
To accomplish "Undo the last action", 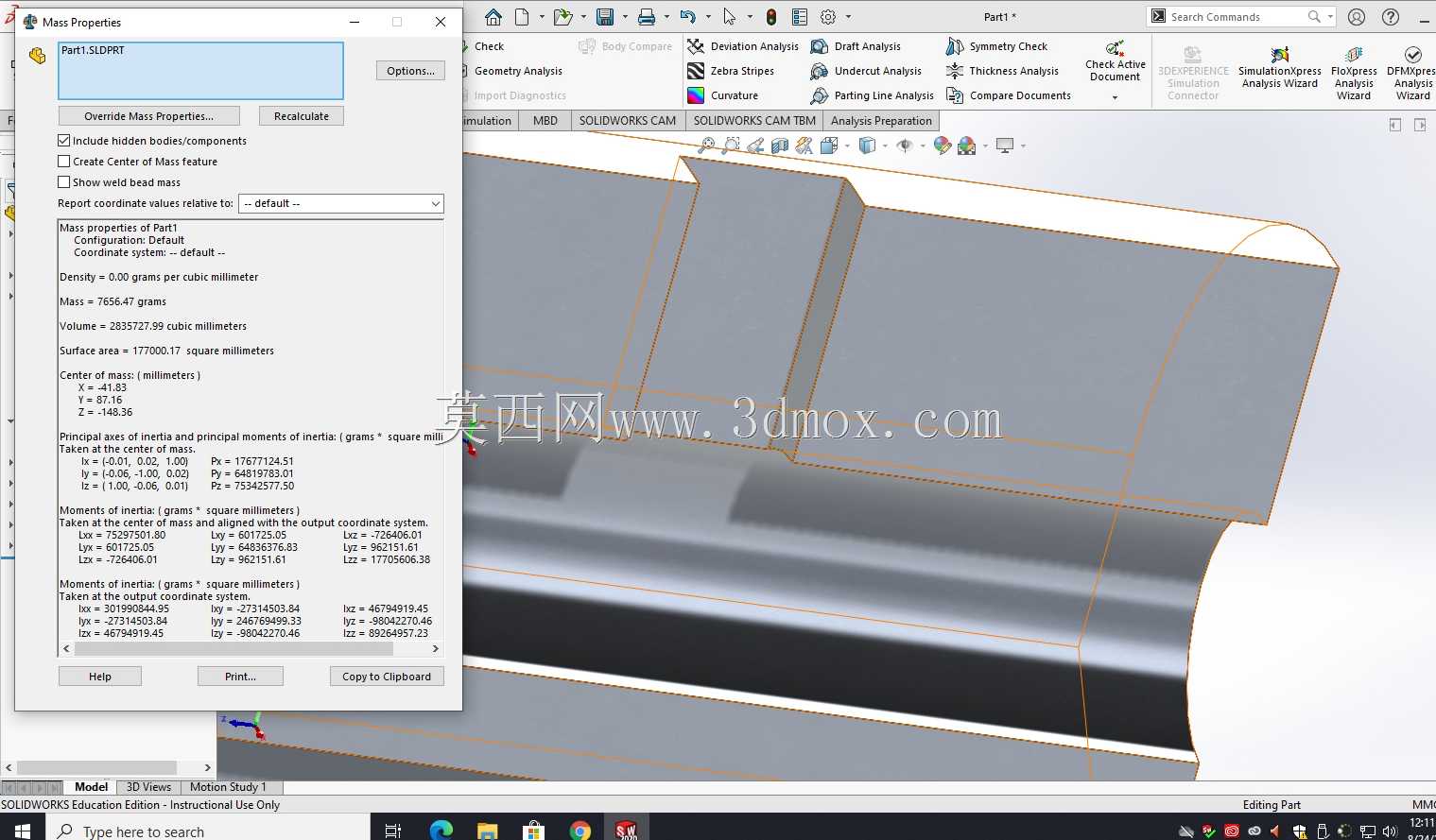I will click(688, 17).
